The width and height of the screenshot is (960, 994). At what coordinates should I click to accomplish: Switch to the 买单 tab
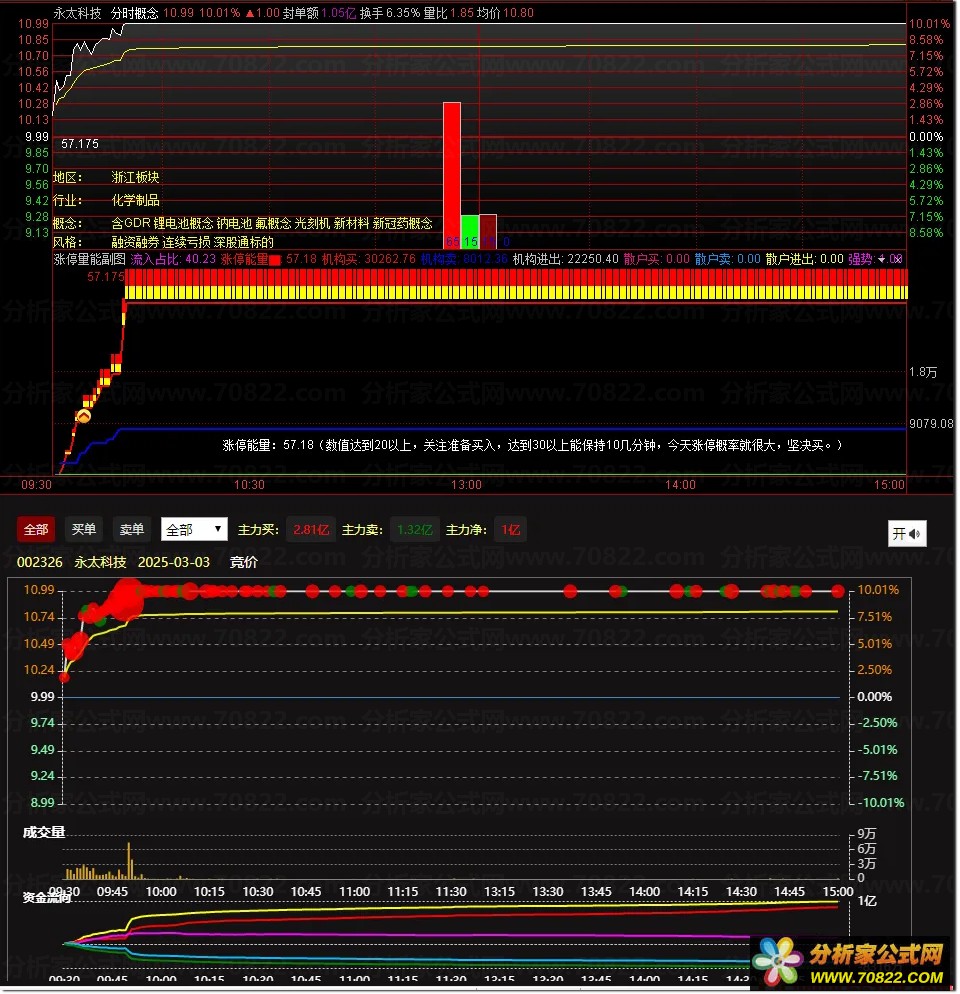[x=84, y=529]
